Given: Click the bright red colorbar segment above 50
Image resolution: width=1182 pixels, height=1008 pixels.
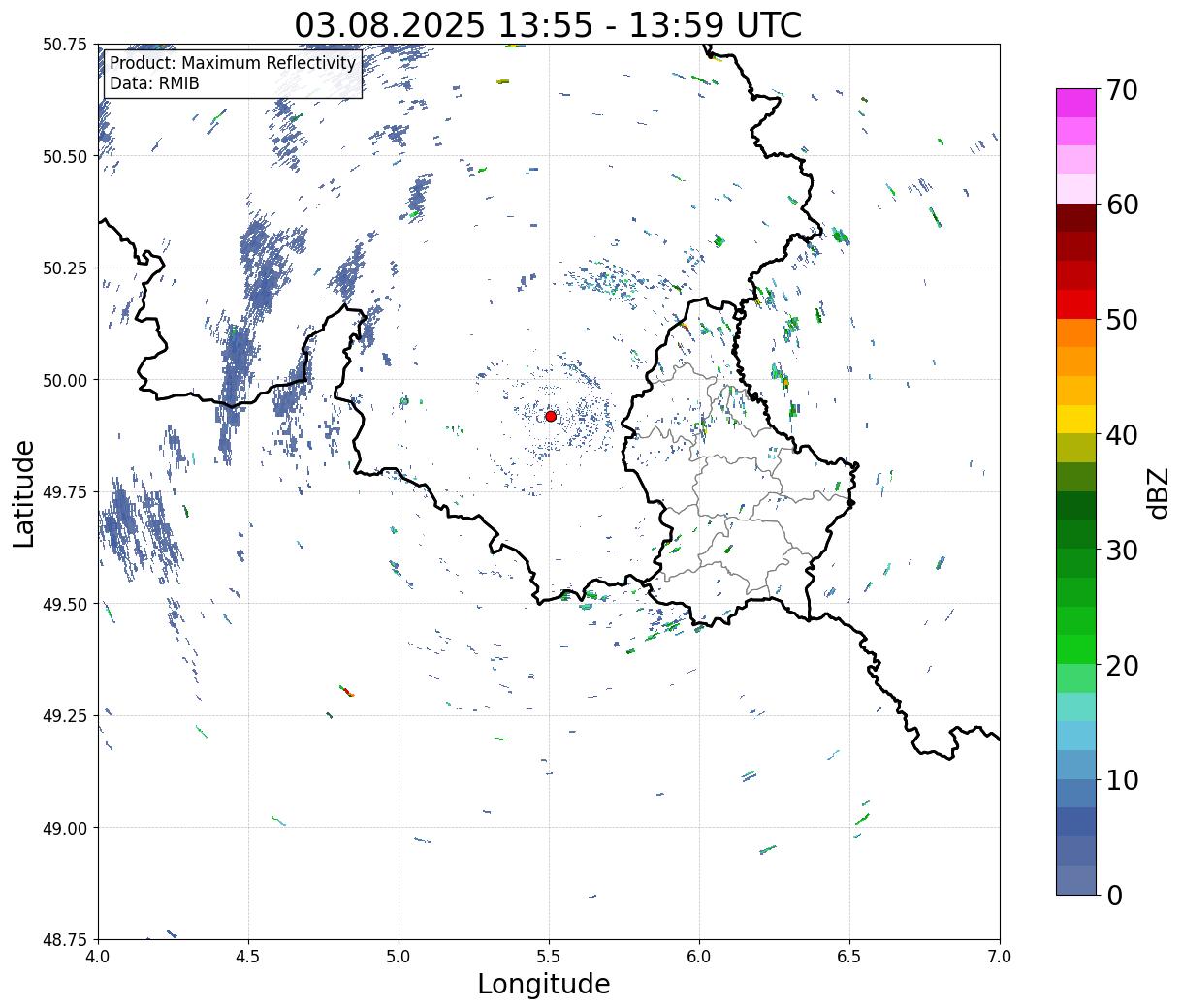Looking at the screenshot, I should (1076, 304).
